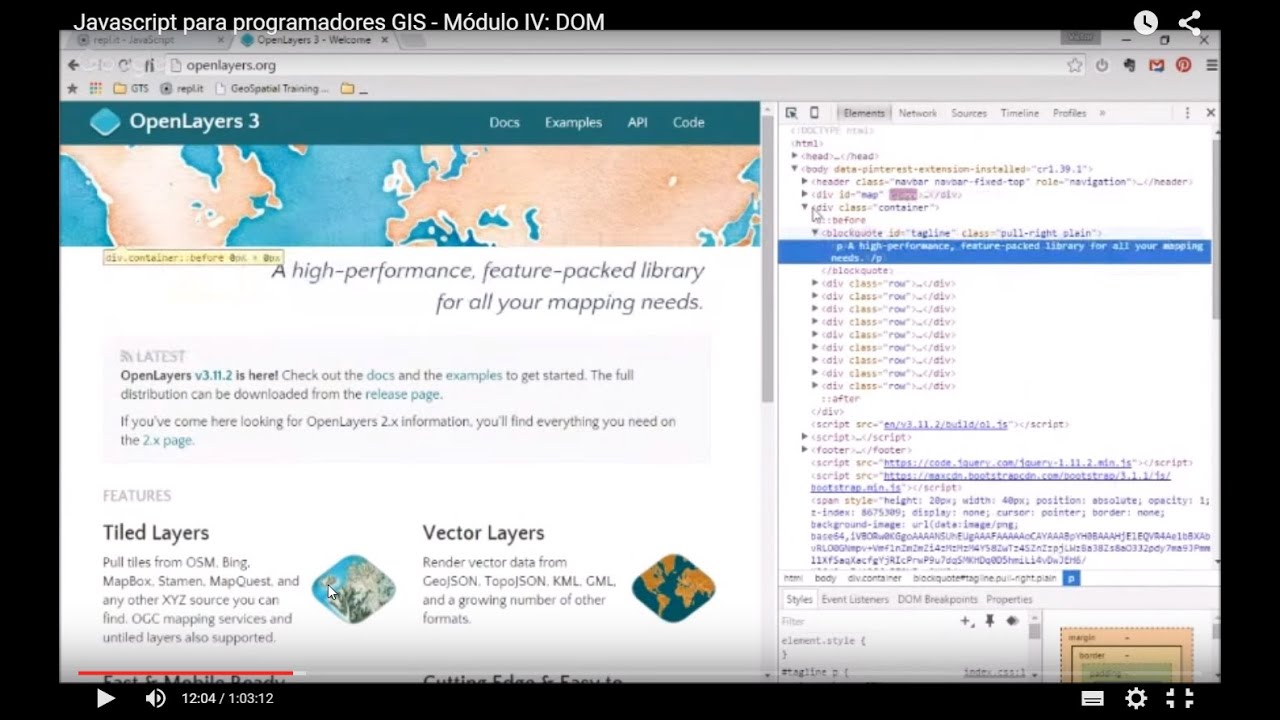Viewport: 1280px width, 720px height.
Task: Open Examples in the OpenLayers navbar
Action: (573, 122)
